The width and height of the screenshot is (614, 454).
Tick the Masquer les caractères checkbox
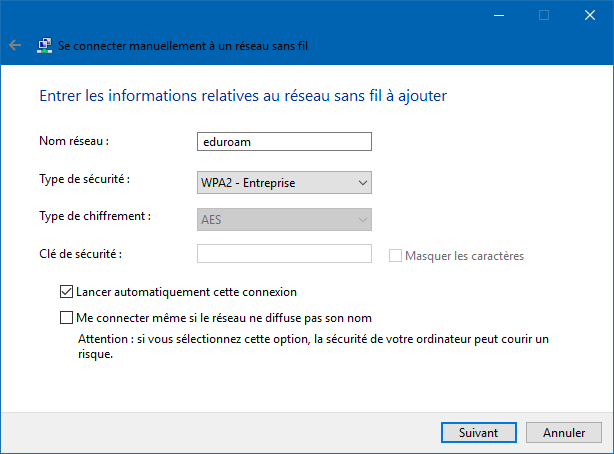tap(395, 256)
